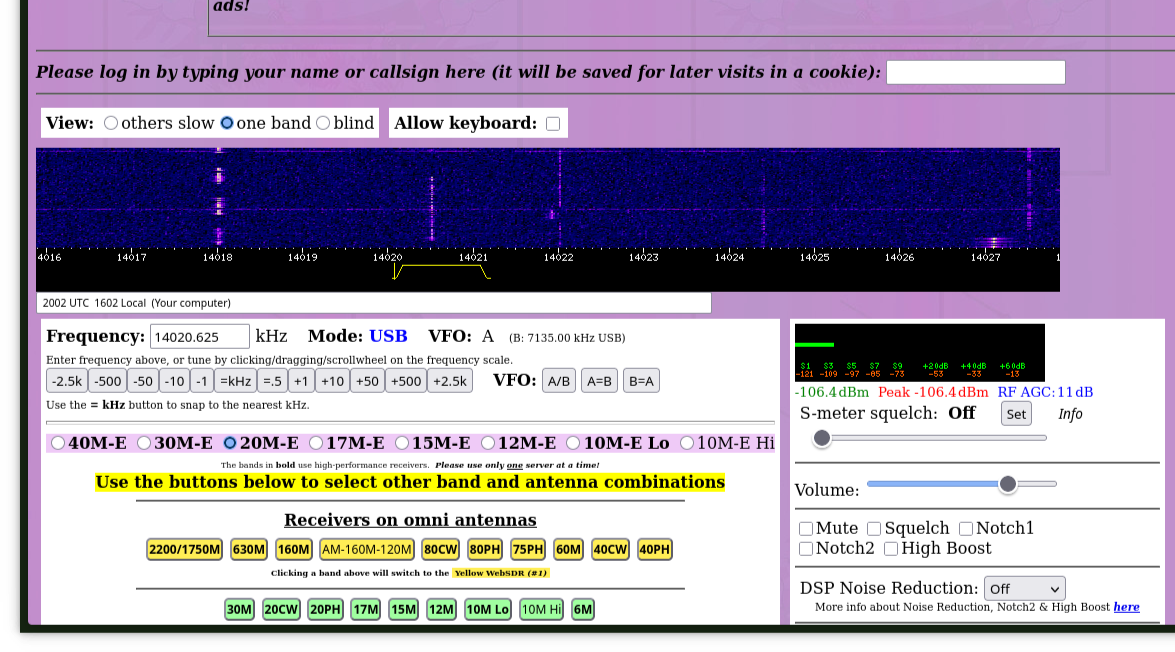Click the S-meter squelch Set button
Viewport: 1175px width, 652px height.
click(x=1016, y=414)
